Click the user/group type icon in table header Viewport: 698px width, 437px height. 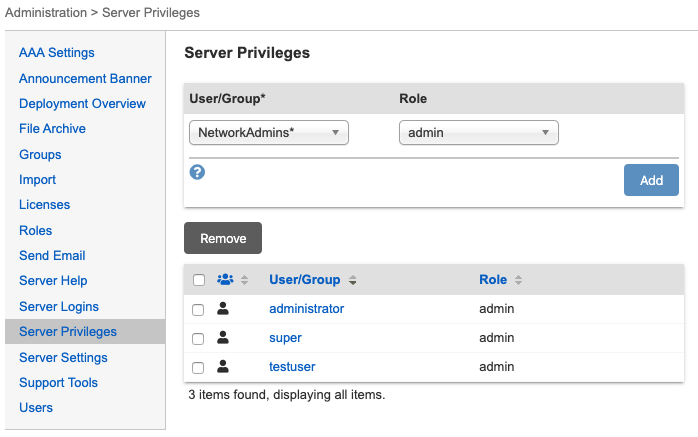point(225,280)
